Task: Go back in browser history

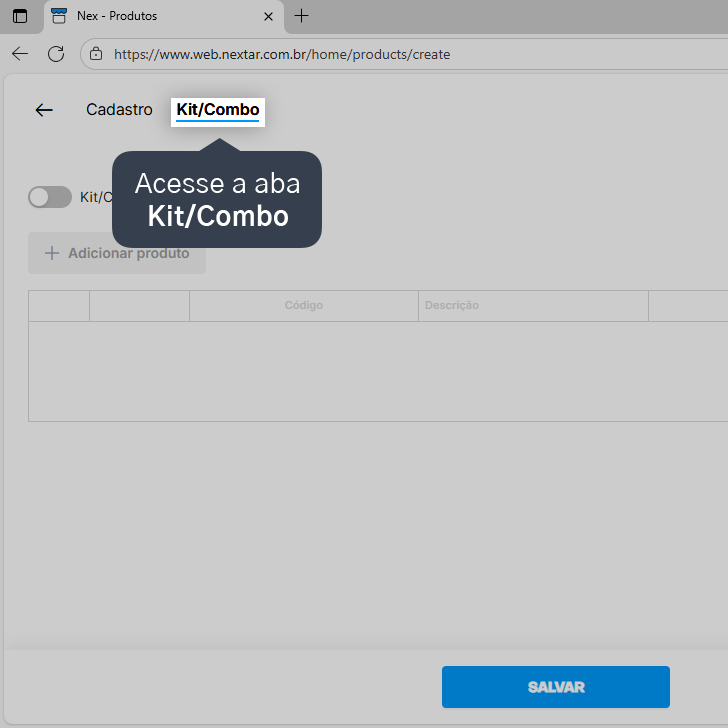Action: click(20, 54)
